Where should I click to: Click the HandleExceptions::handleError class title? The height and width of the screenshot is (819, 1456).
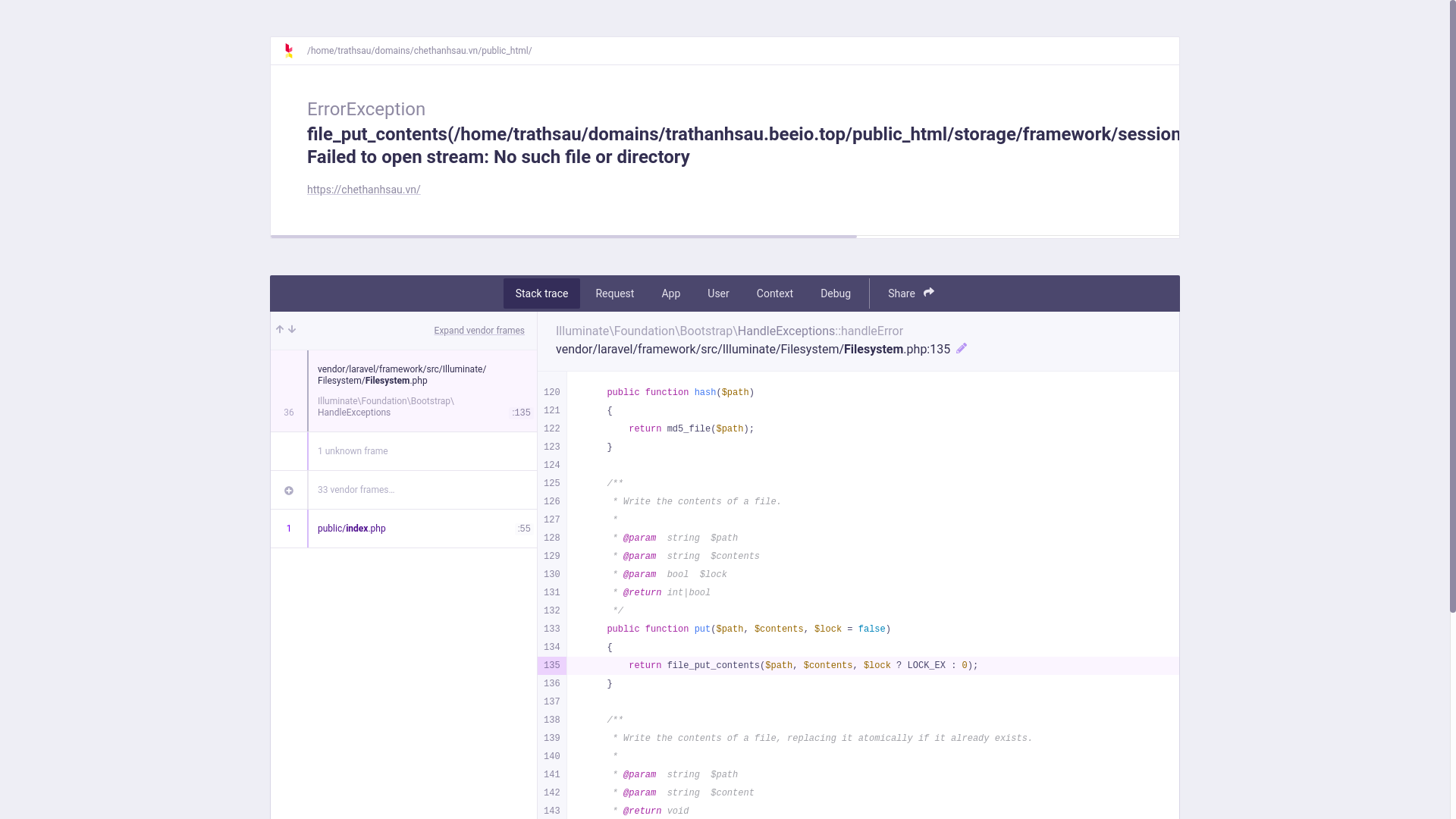(x=729, y=331)
